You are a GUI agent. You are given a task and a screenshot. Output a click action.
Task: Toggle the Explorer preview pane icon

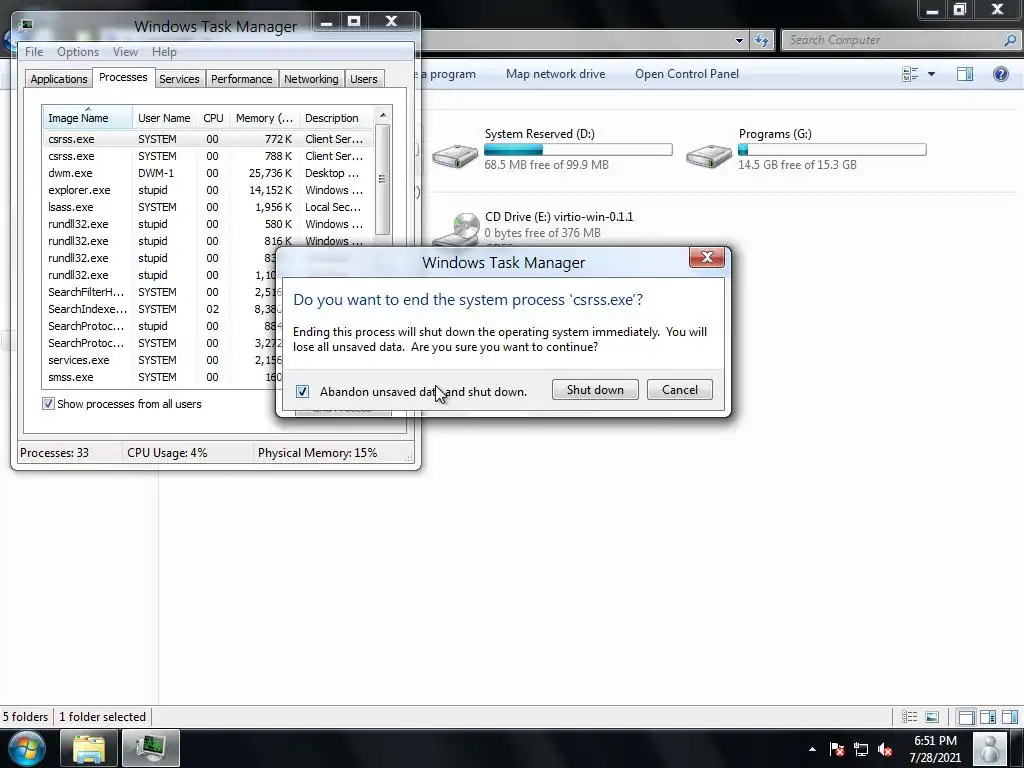965,74
